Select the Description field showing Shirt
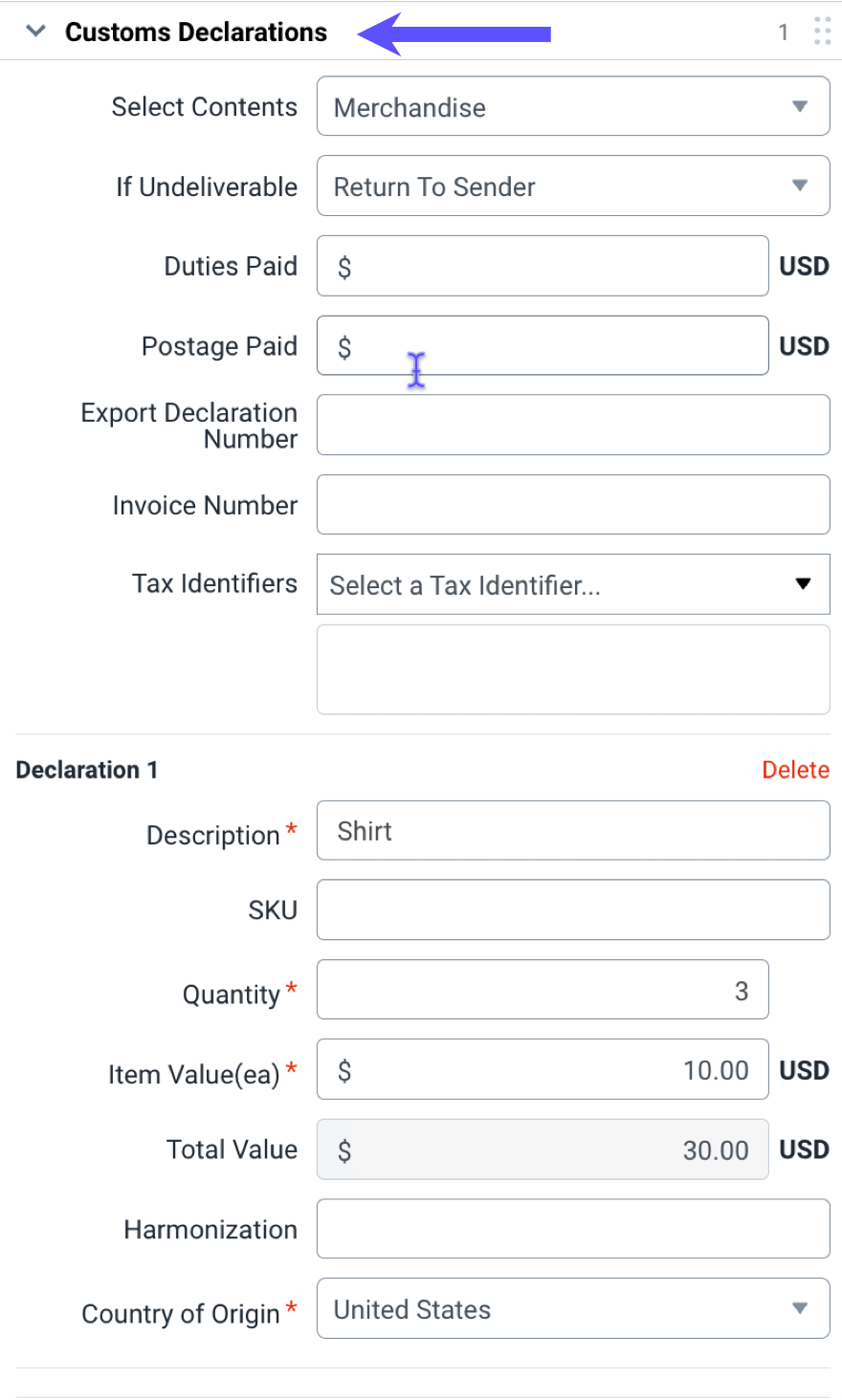842x1400 pixels. (572, 830)
